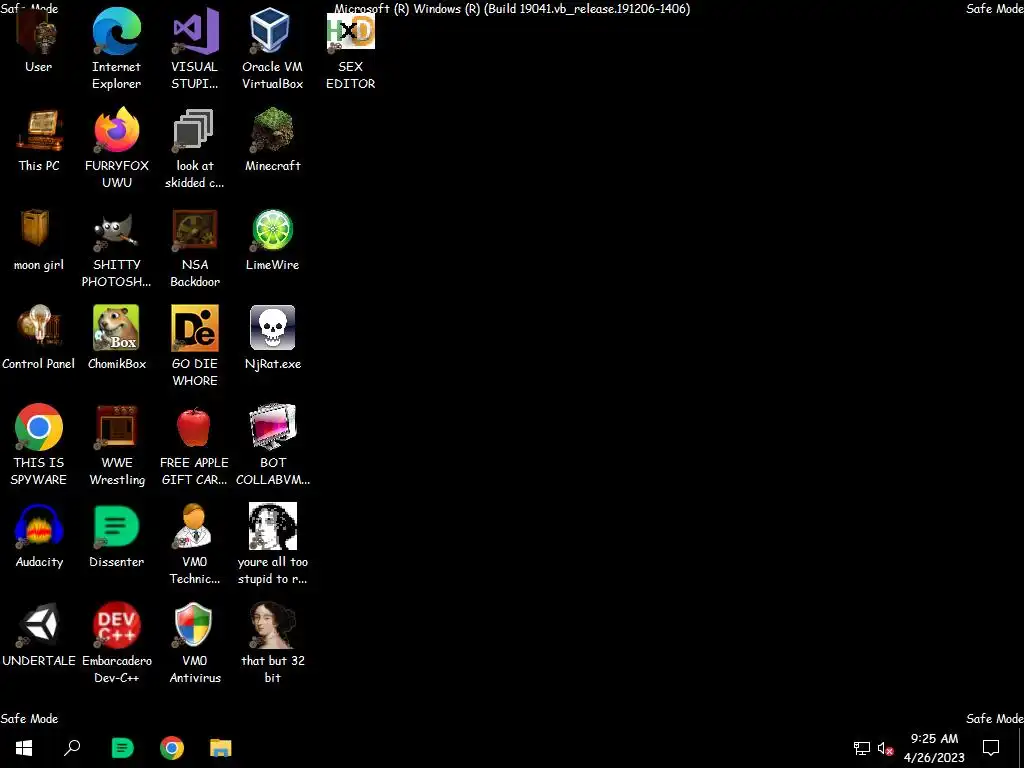Open Chrome from the taskbar

172,748
